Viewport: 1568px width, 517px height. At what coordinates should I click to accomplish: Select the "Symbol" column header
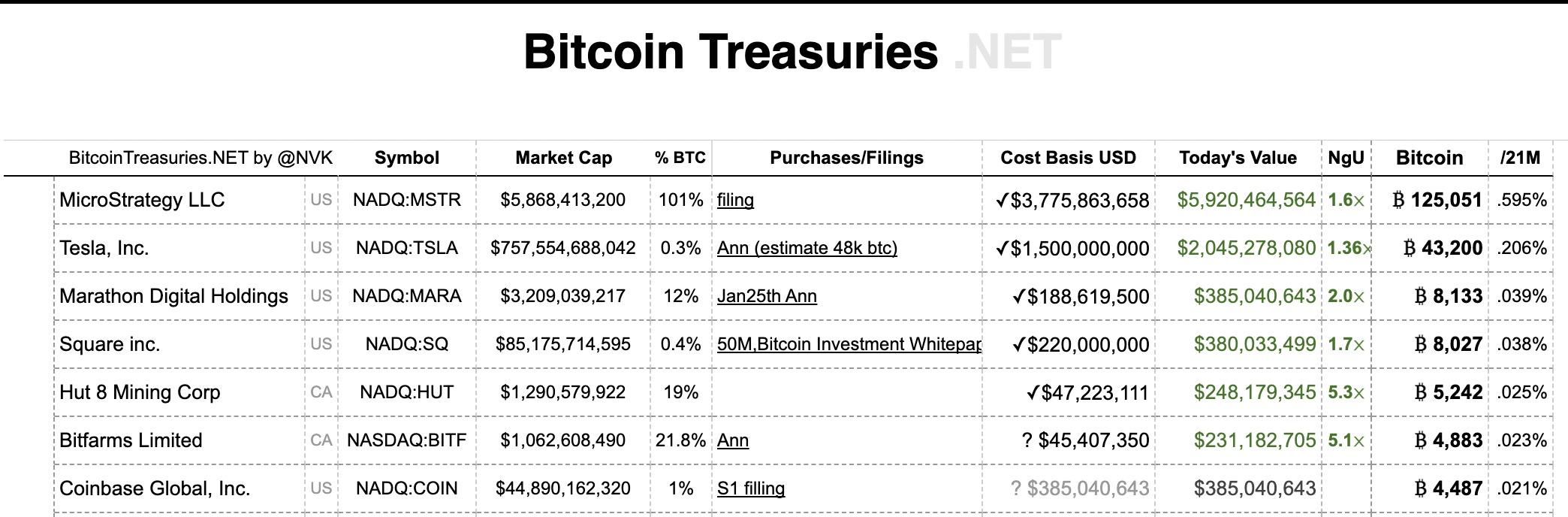(406, 158)
